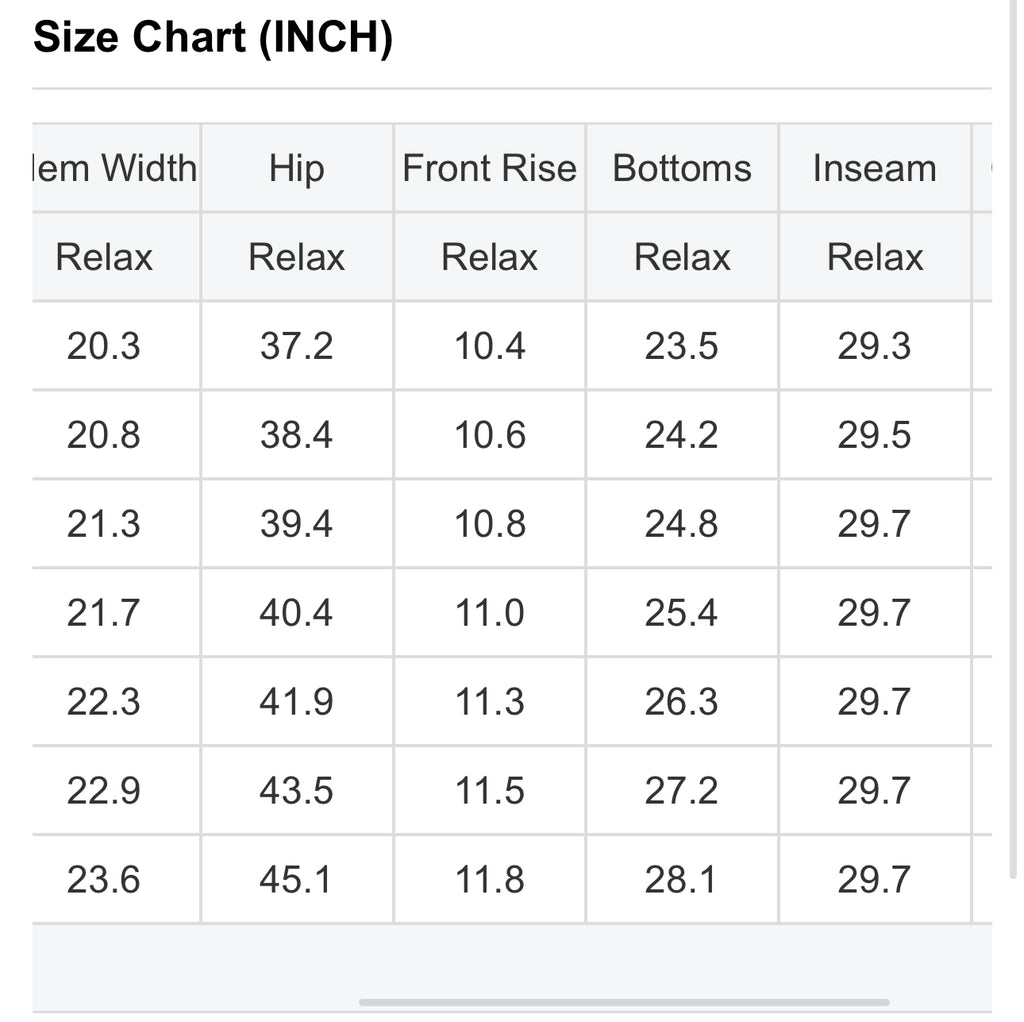Select hem width value 21.3

click(x=103, y=524)
